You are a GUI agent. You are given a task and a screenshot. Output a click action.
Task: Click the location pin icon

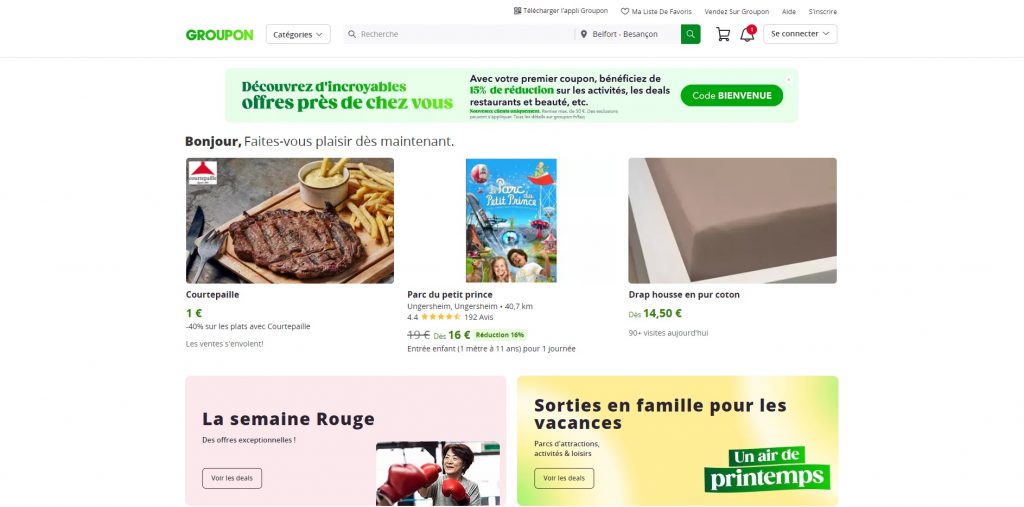tap(584, 34)
